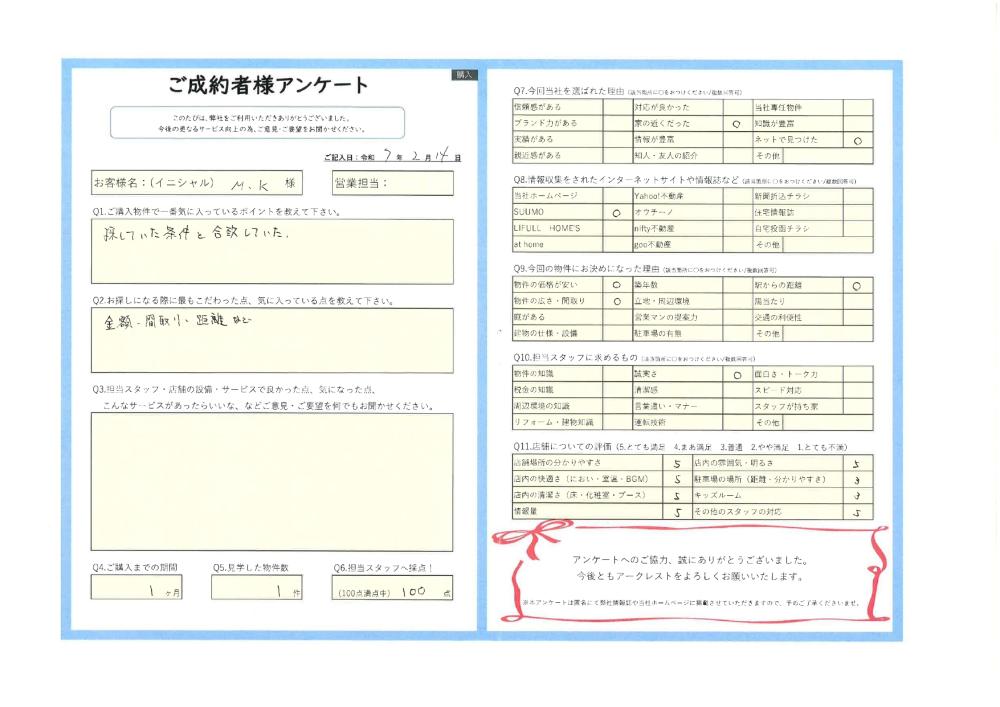Mark the cell next to 物件の広さ・間取り

click(x=617, y=301)
